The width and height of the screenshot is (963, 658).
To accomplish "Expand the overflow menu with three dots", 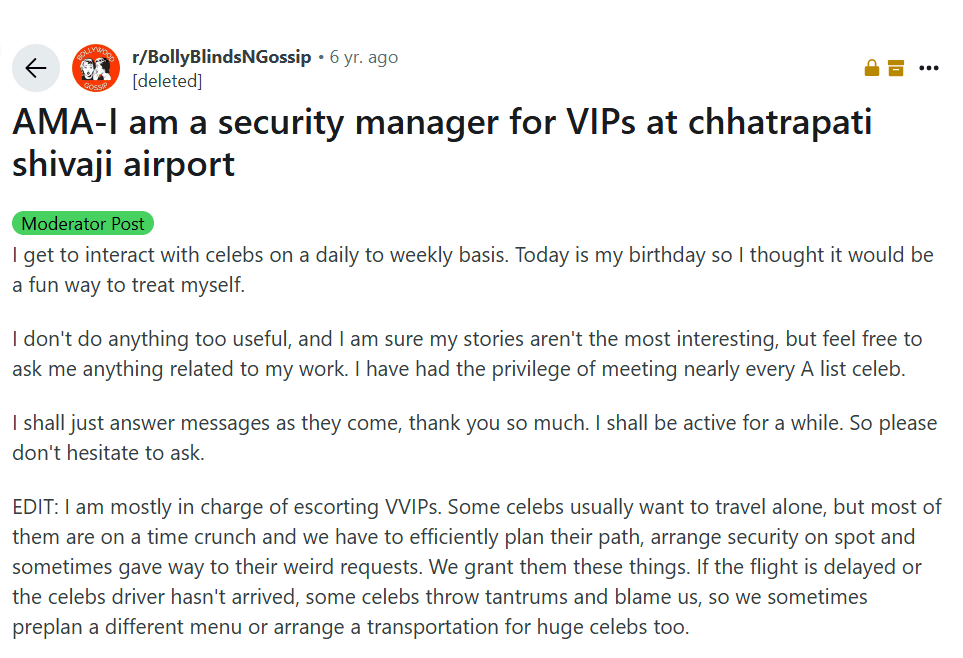I will pyautogui.click(x=929, y=68).
